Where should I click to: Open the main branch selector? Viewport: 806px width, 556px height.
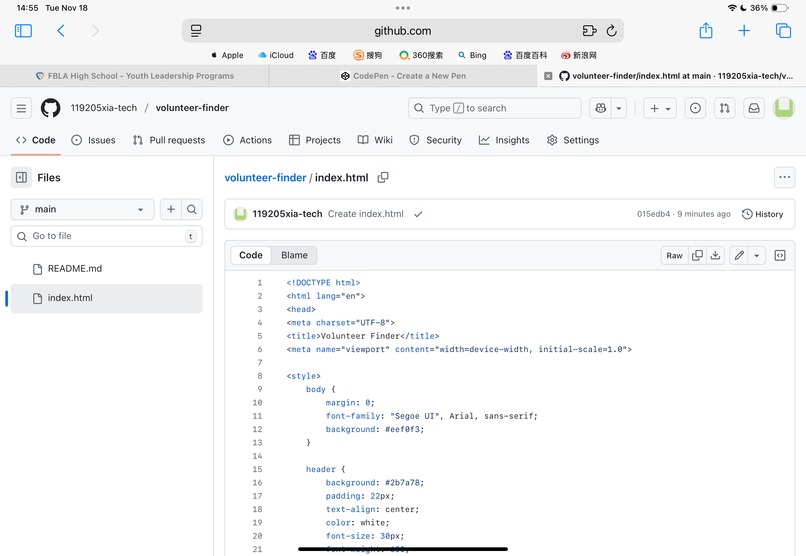click(x=82, y=209)
